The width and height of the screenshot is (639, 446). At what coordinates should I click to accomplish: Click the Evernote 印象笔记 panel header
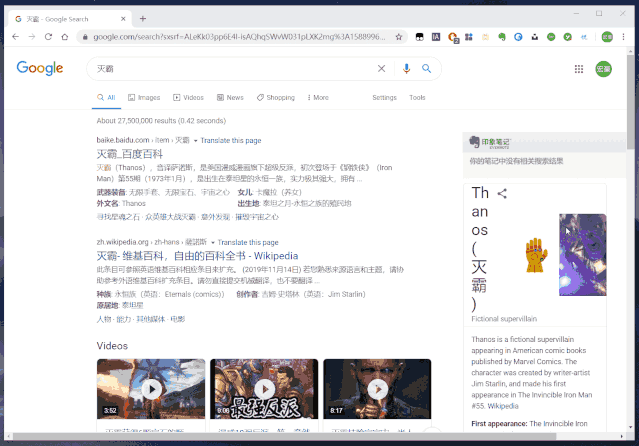point(544,142)
